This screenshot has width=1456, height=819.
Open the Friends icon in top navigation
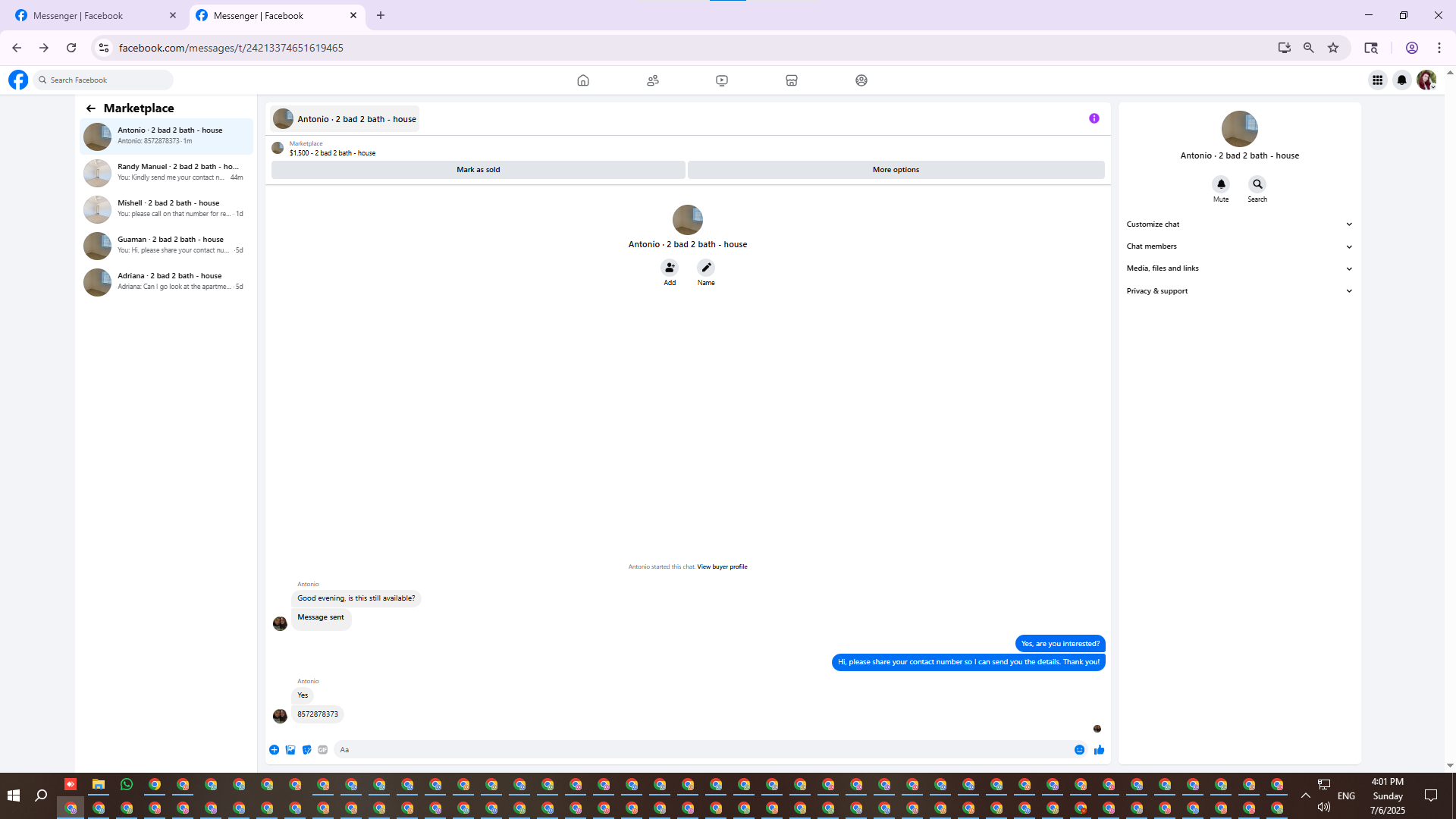[x=652, y=80]
